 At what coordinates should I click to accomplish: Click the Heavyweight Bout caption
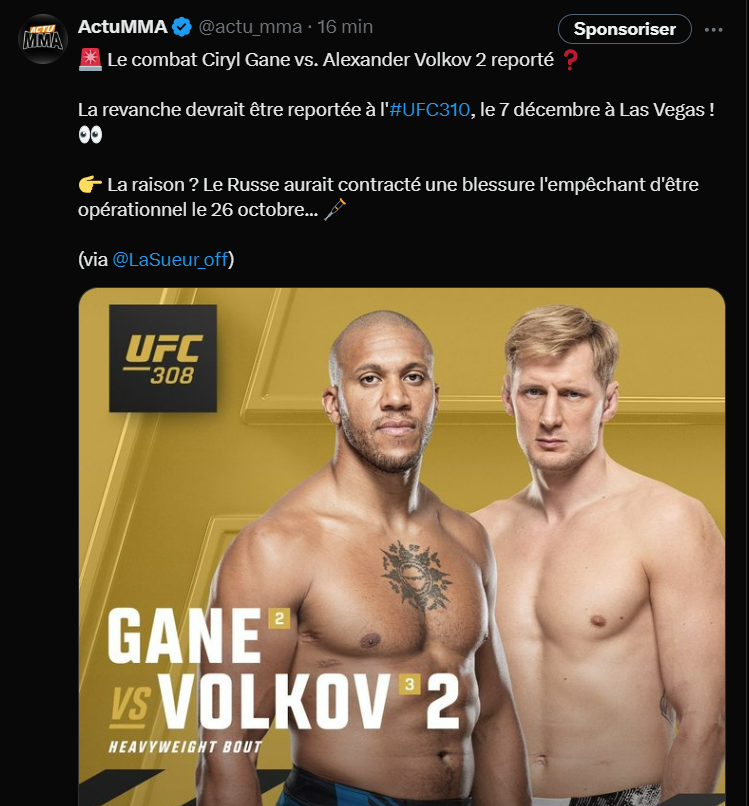pyautogui.click(x=185, y=747)
